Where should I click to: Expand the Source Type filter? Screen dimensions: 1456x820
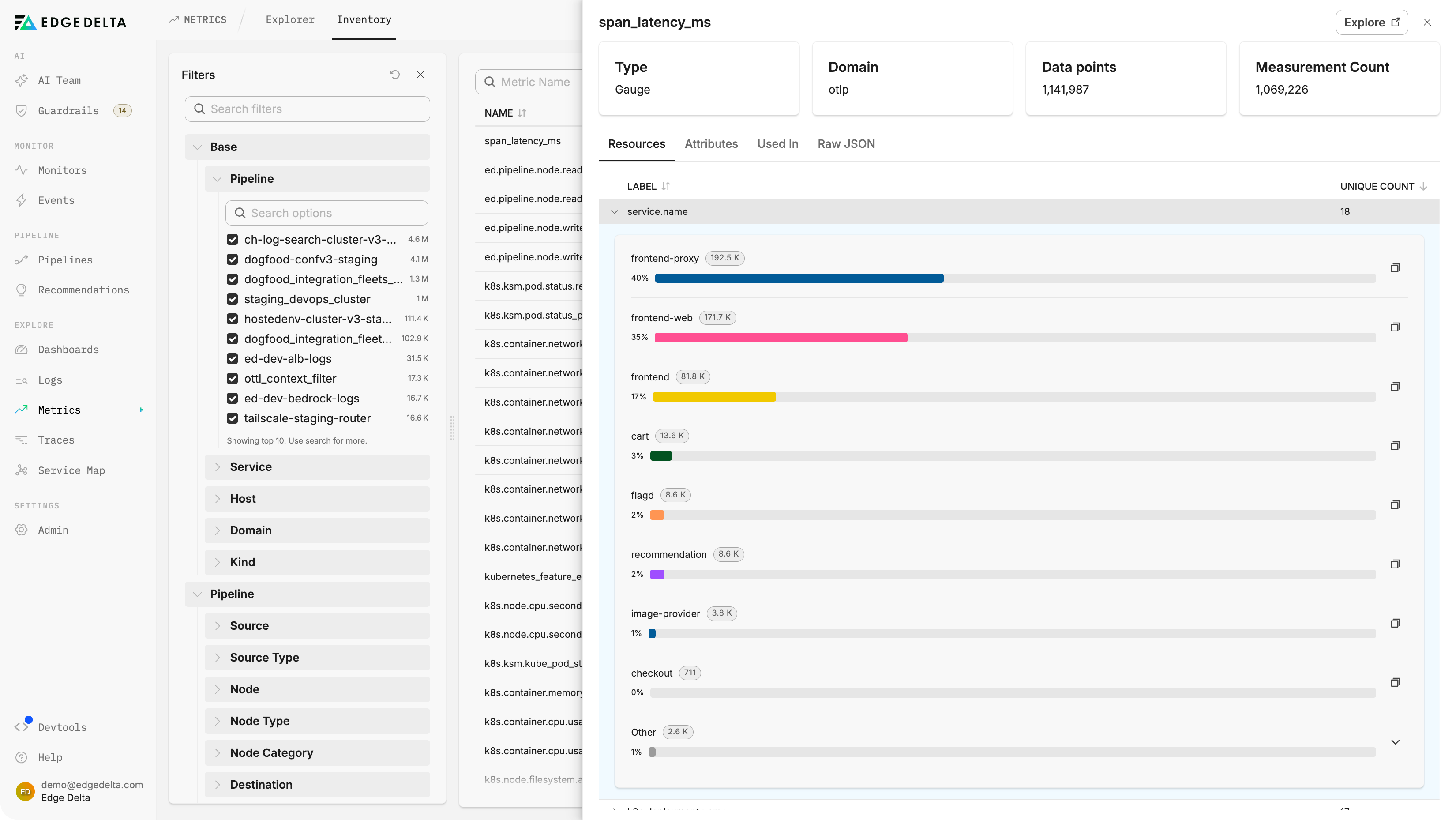(x=317, y=658)
